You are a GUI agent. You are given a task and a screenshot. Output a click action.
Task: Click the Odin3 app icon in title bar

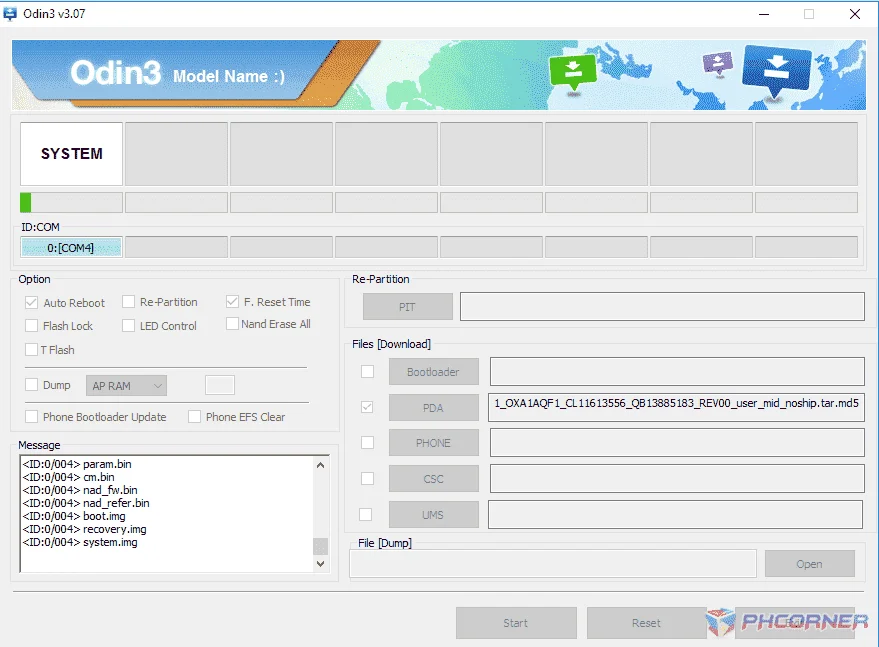click(10, 13)
